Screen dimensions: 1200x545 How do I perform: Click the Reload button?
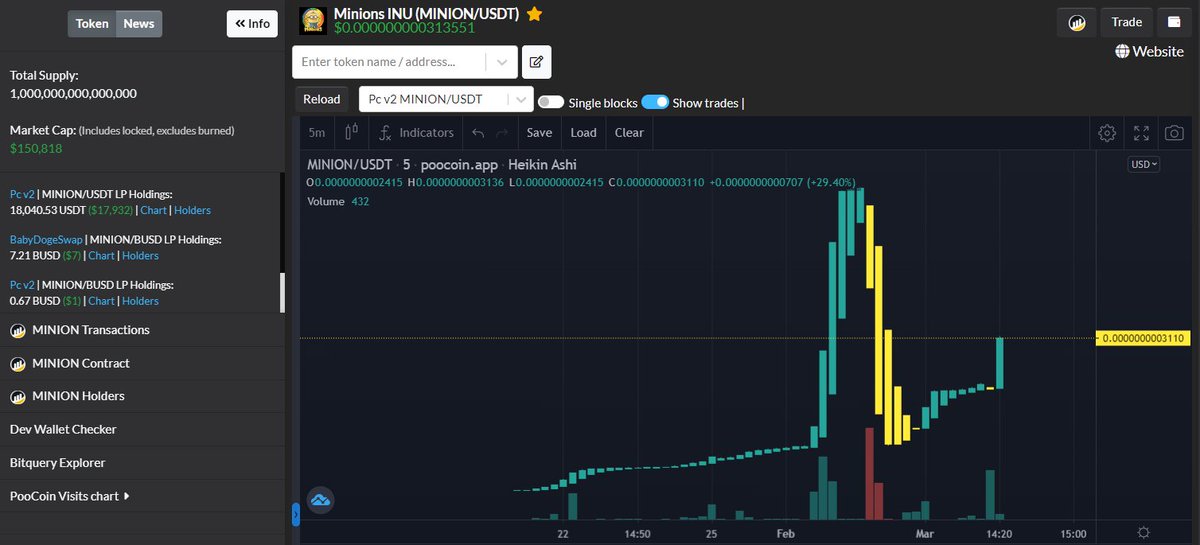coord(322,99)
